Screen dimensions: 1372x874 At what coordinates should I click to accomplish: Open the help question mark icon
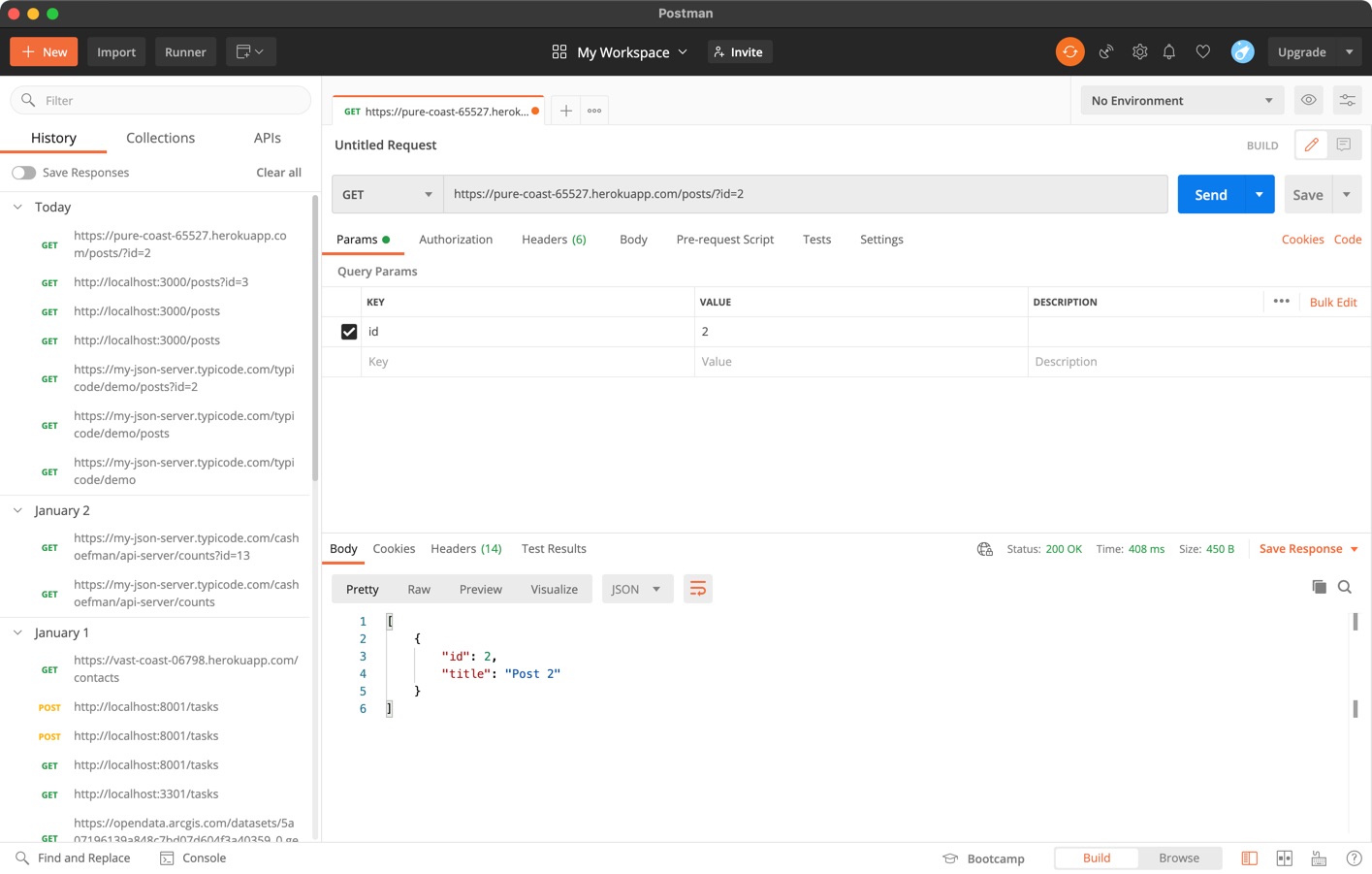tap(1354, 858)
